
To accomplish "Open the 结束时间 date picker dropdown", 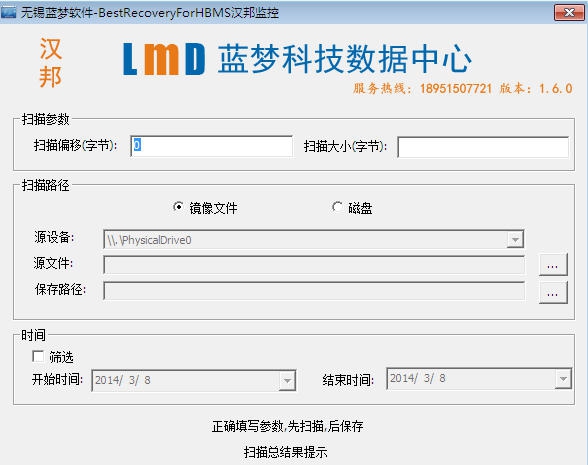I will (x=563, y=379).
